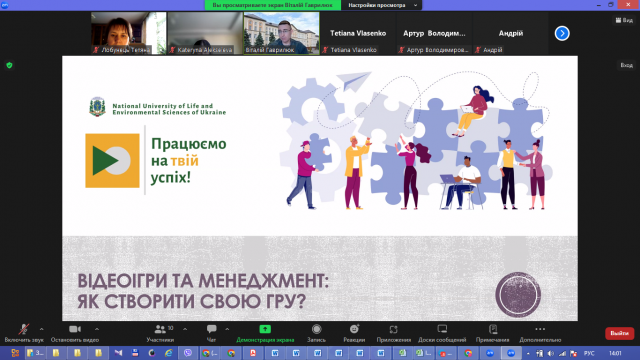This screenshot has height=360, width=640.
Task: Restore down the Zoom window
Action: click(611, 5)
